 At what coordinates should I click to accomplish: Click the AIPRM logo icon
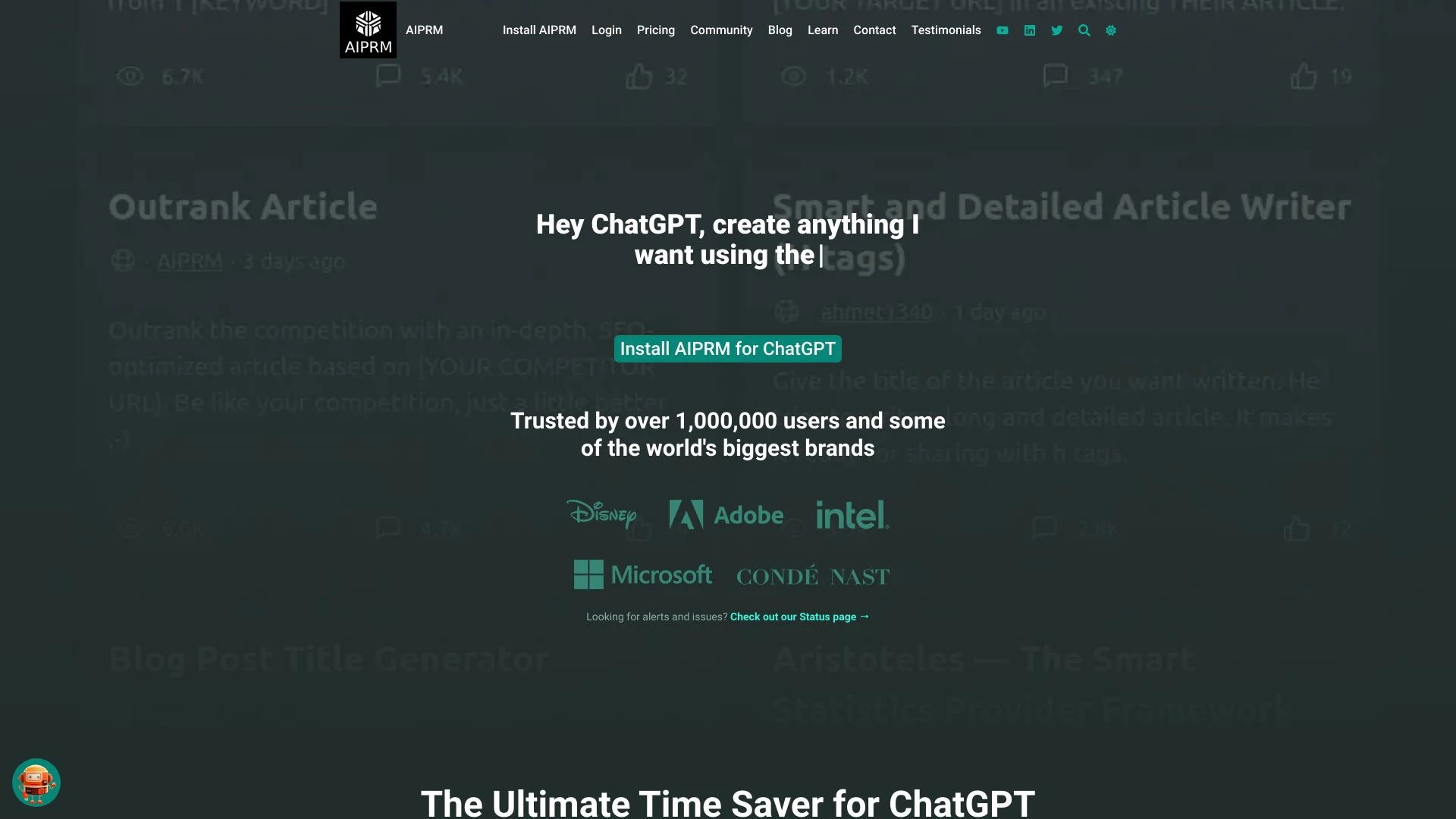click(x=368, y=30)
